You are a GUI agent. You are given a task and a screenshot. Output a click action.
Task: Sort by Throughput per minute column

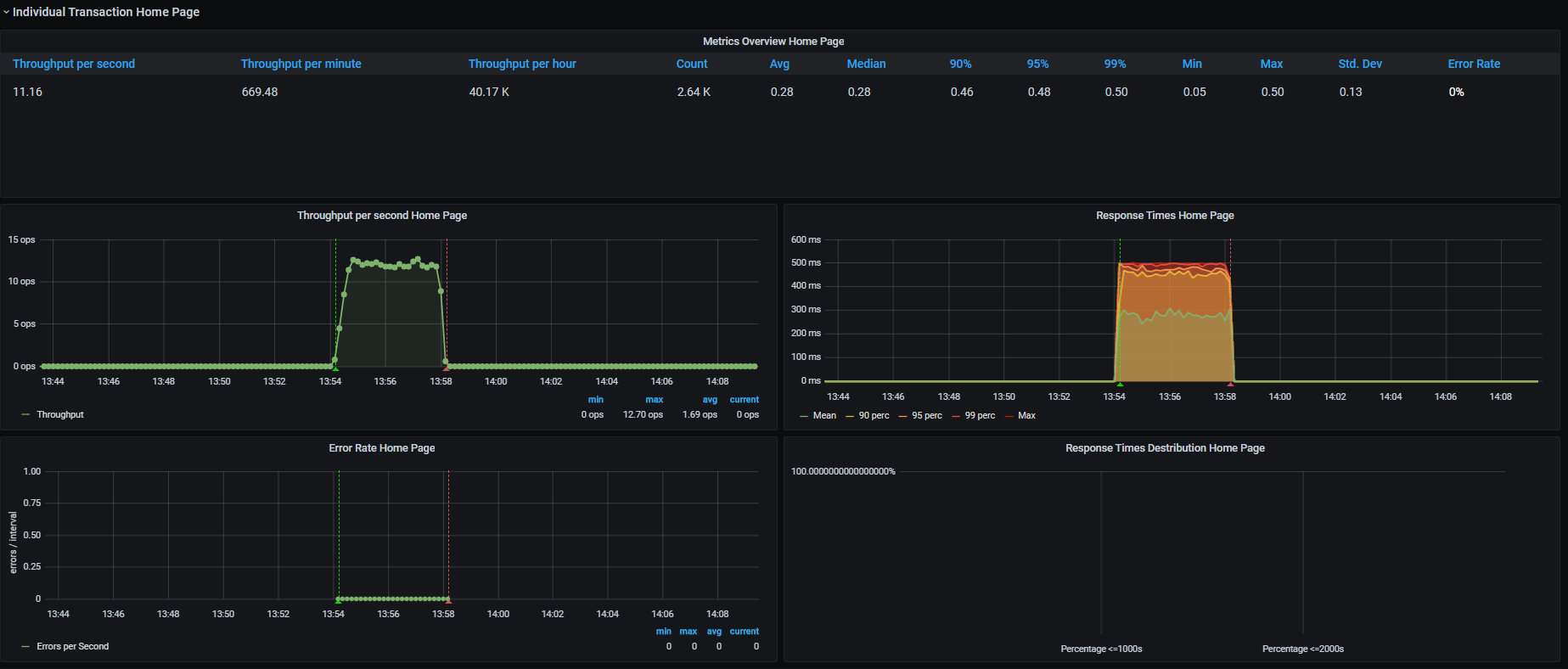tap(301, 64)
